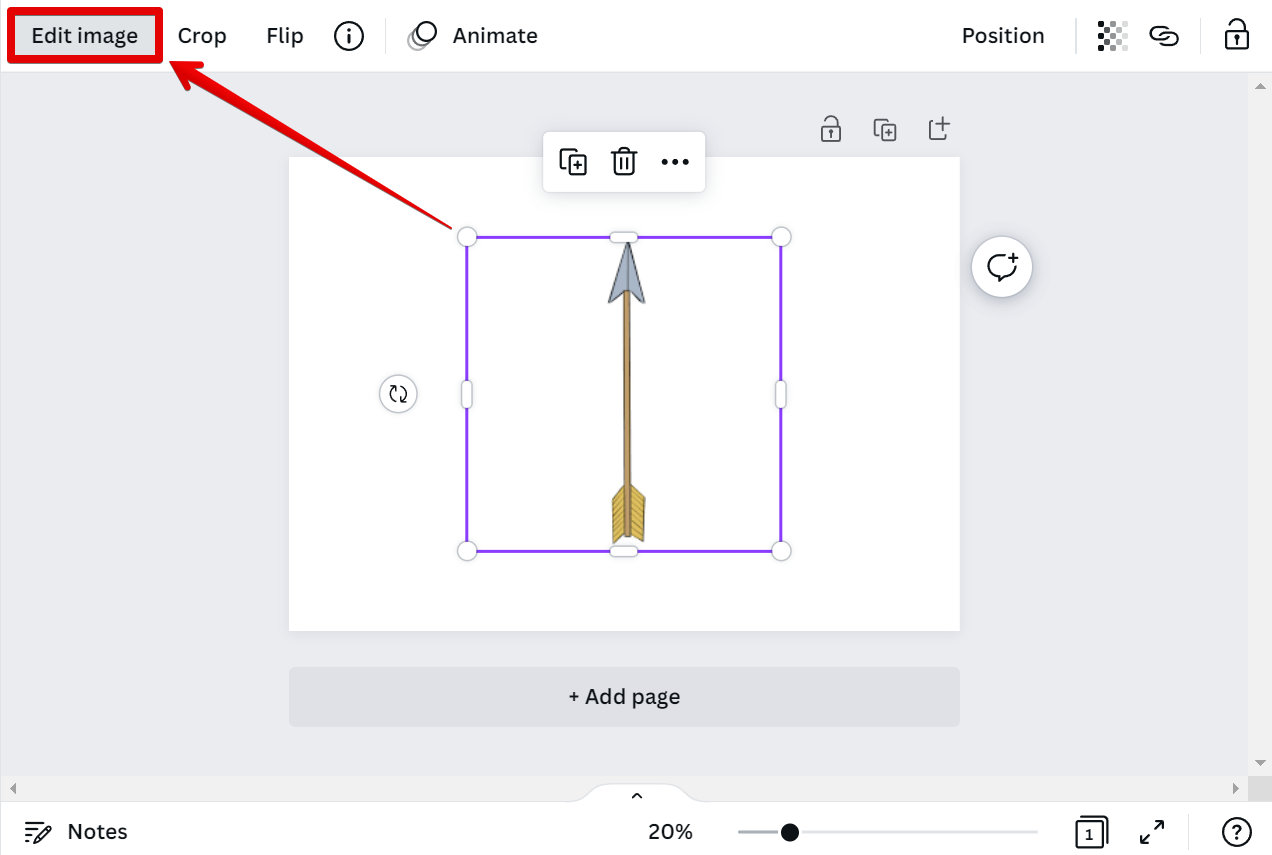Open the Crop option

coord(202,36)
